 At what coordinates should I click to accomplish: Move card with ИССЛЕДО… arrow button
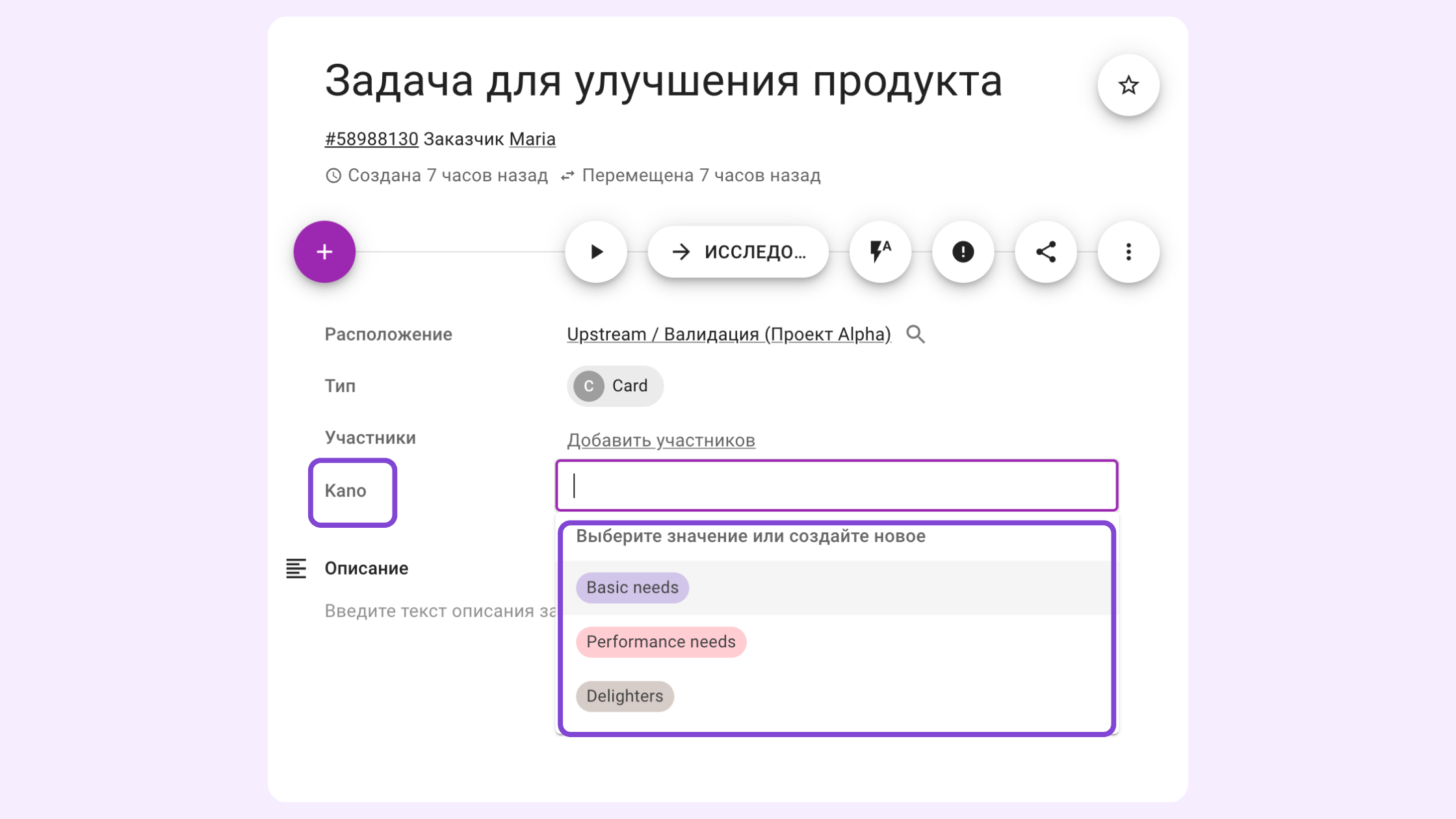pos(738,252)
